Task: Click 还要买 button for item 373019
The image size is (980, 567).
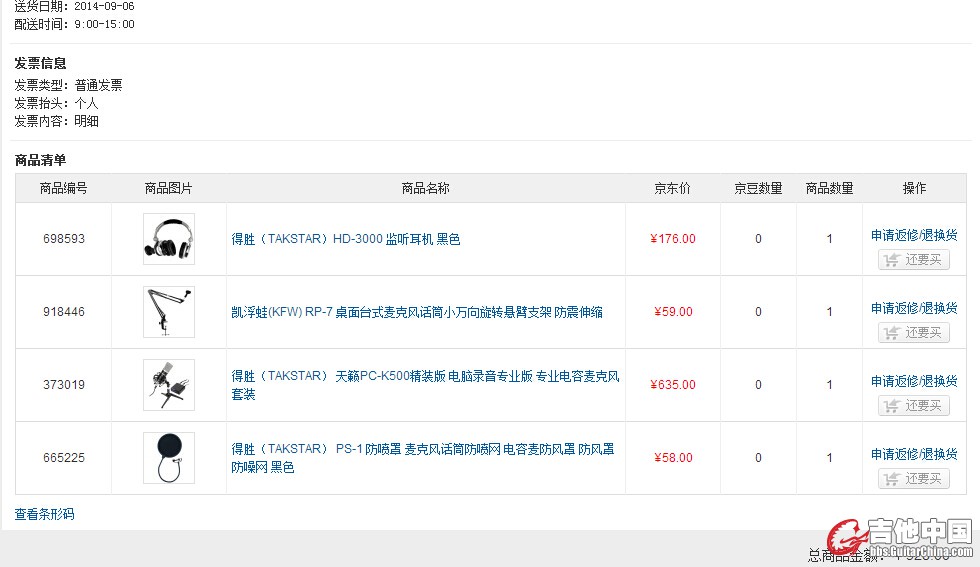Action: tap(914, 406)
